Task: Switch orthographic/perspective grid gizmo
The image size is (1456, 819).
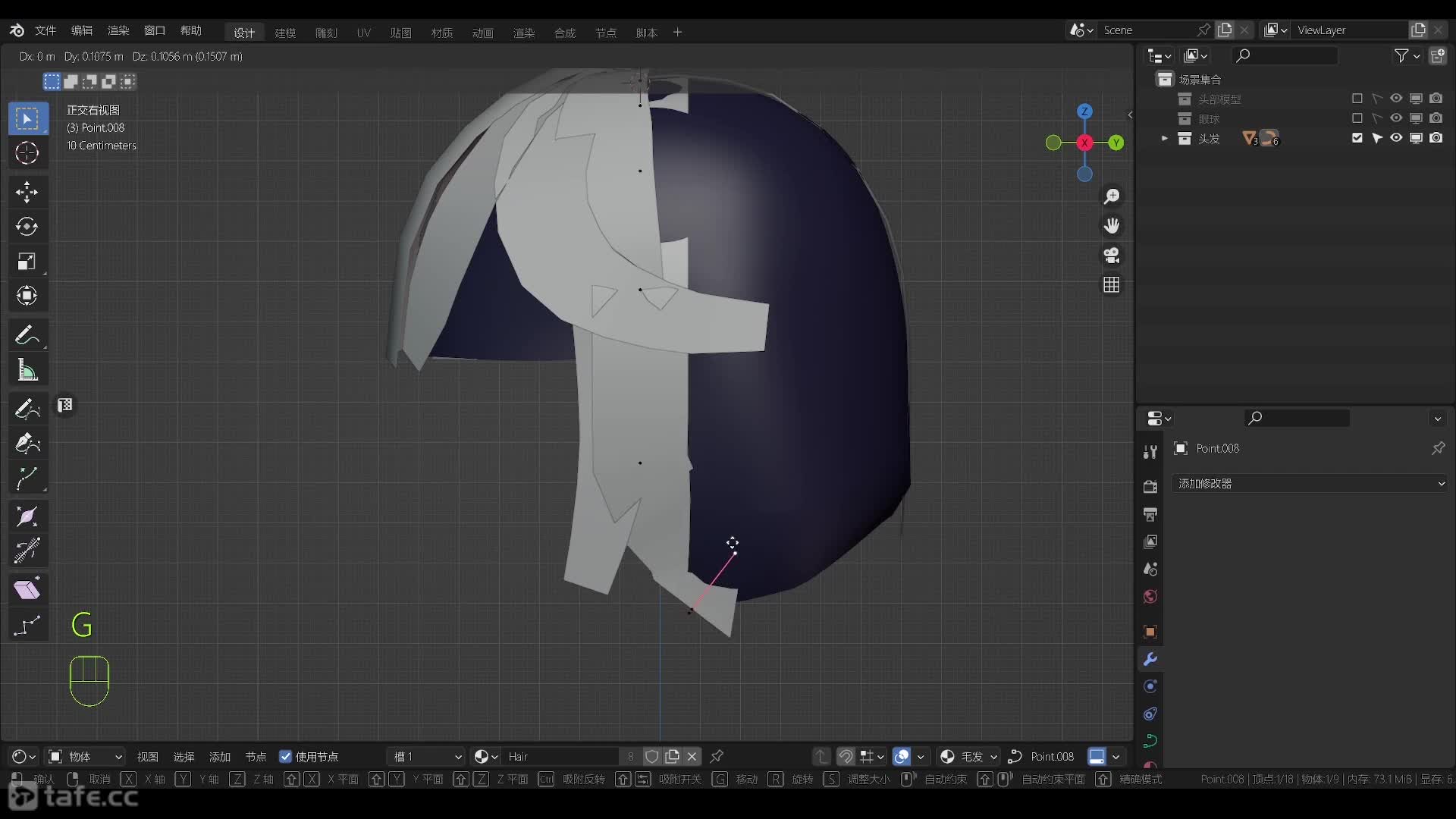Action: (x=1112, y=285)
